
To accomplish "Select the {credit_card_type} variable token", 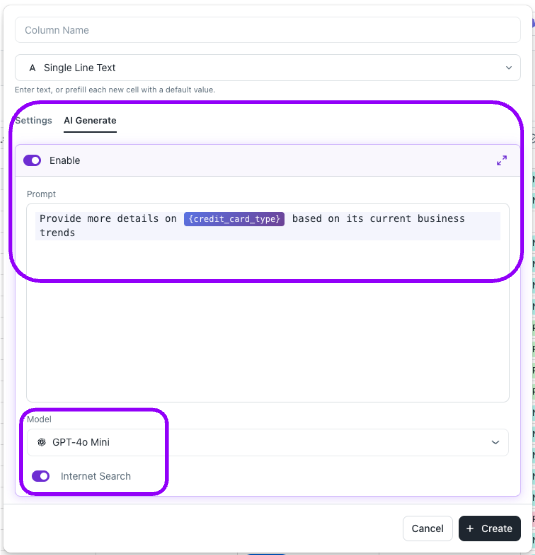I will [234, 219].
